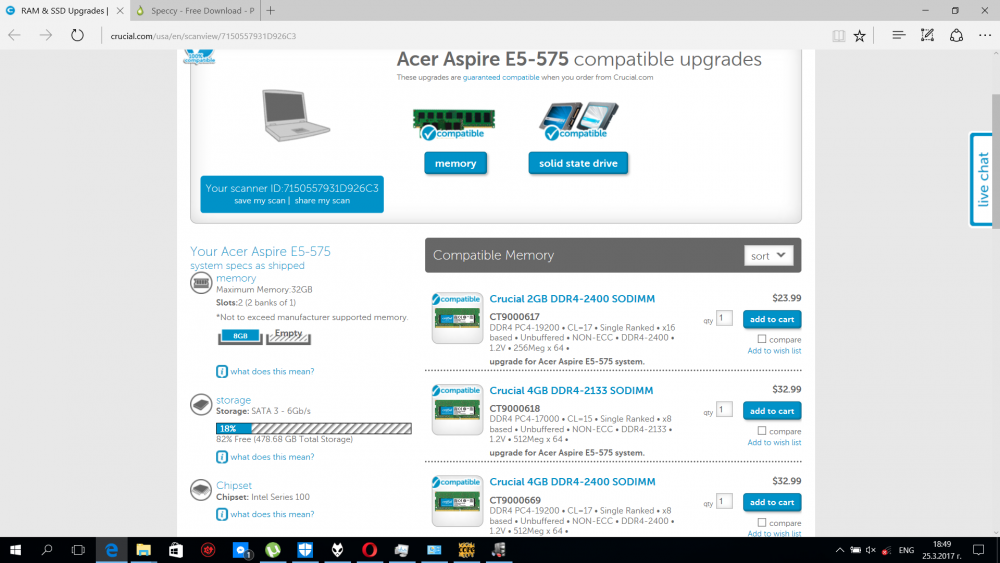Screen dimensions: 1000x563
Task: Click the memory section icon
Action: [201, 282]
